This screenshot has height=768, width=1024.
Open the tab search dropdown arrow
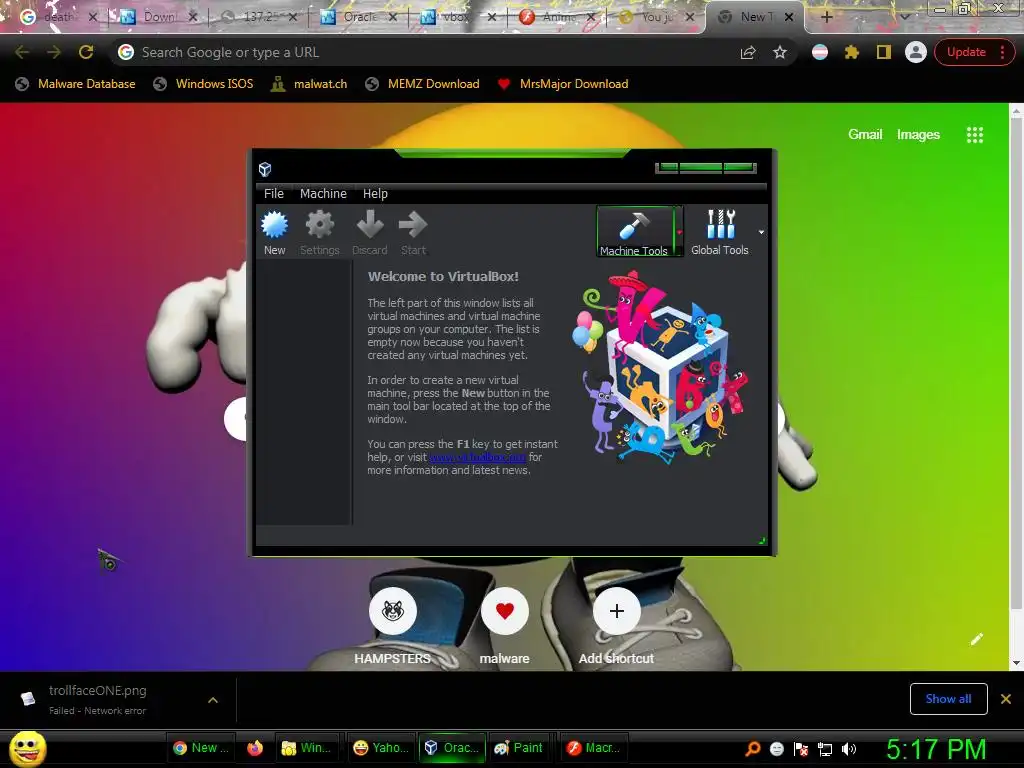pos(905,17)
